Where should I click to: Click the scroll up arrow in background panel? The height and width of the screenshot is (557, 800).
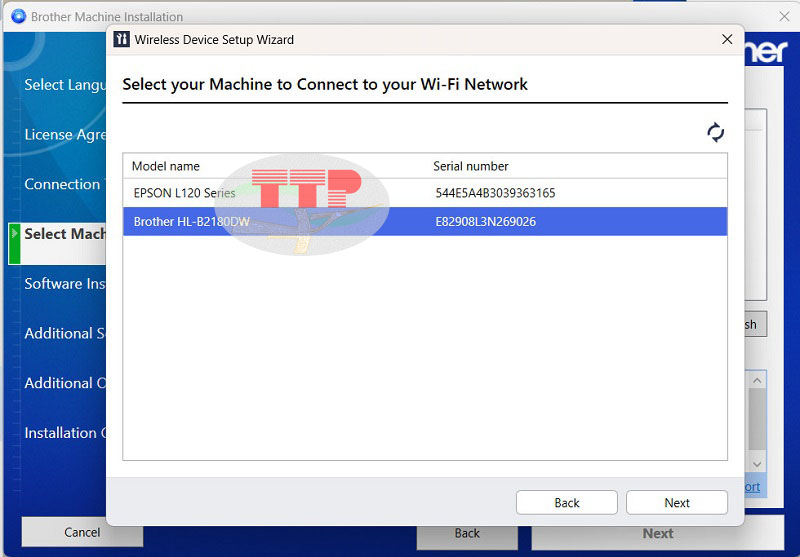757,381
